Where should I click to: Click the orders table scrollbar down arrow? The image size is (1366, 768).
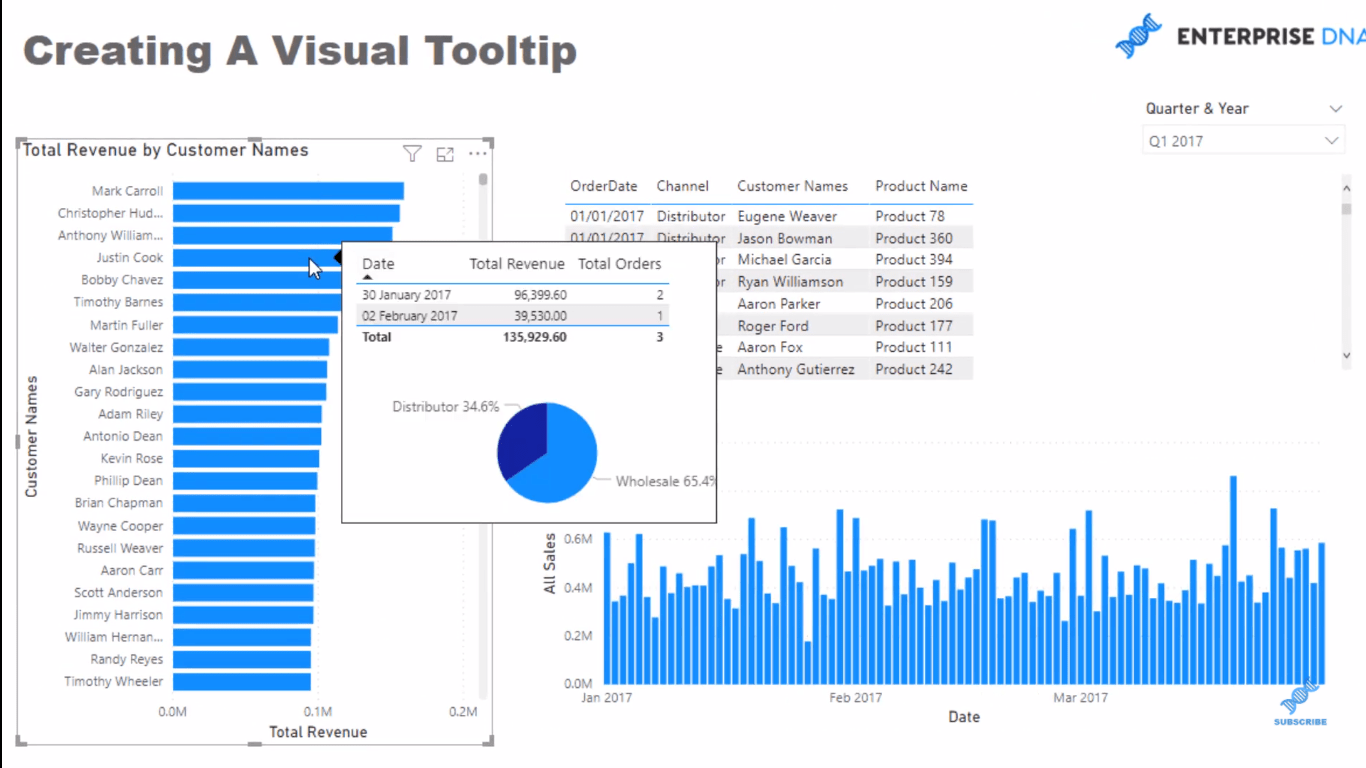click(x=1346, y=355)
